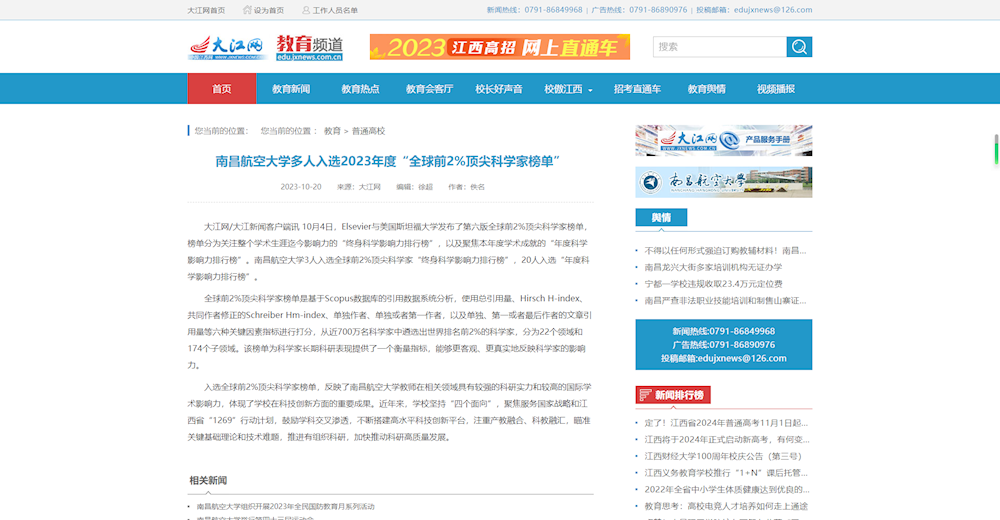Focus the 搜索 search input field

tap(718, 47)
